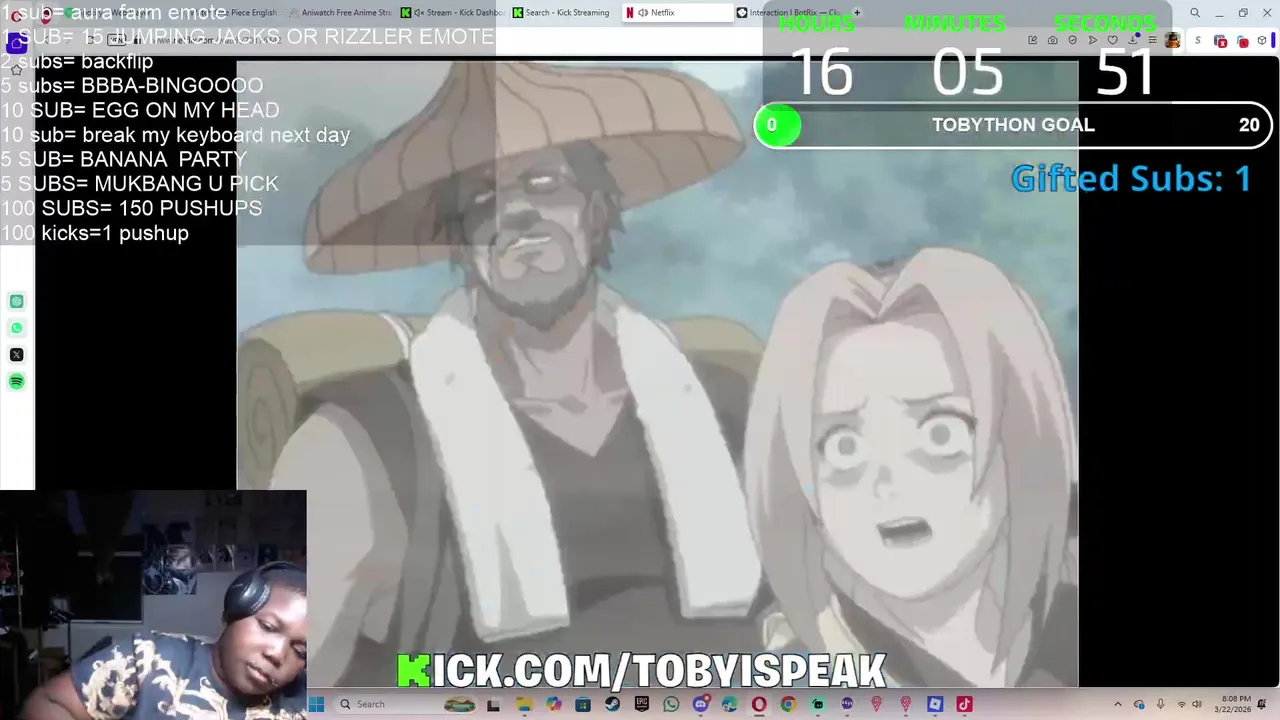
Task: Click the TOBYTHON GOAL progress bar
Action: pos(1013,125)
